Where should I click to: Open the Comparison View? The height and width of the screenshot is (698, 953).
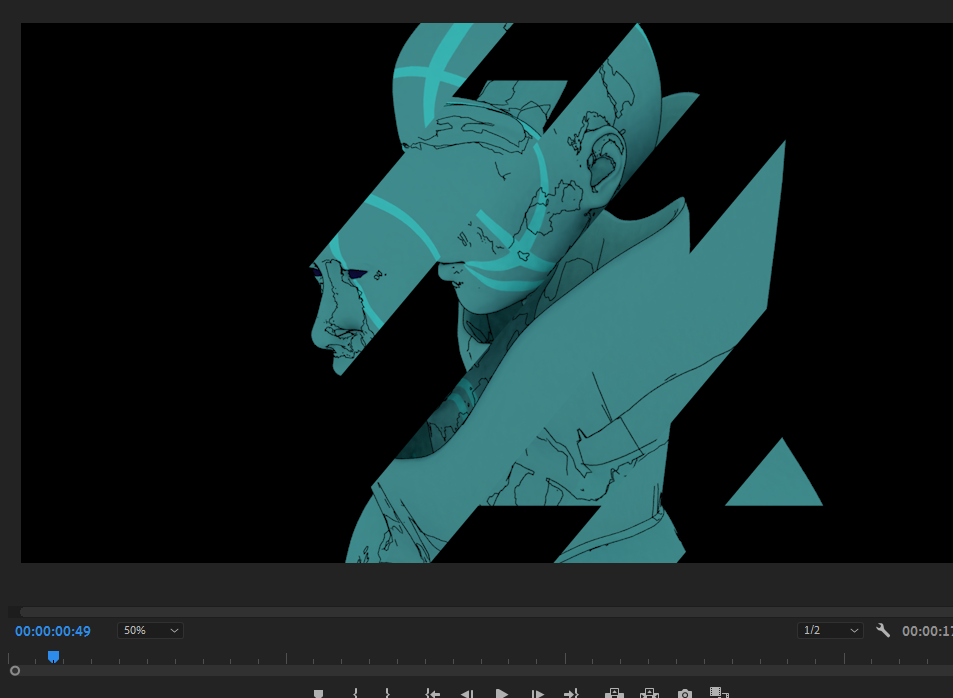click(719, 693)
